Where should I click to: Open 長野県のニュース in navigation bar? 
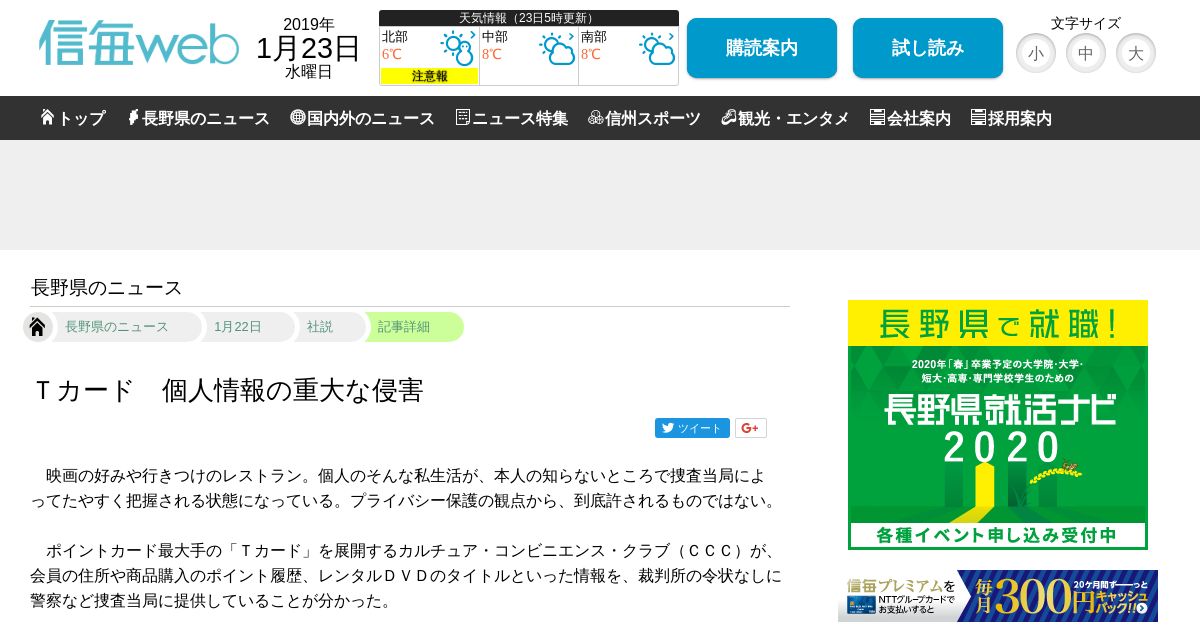(x=198, y=118)
